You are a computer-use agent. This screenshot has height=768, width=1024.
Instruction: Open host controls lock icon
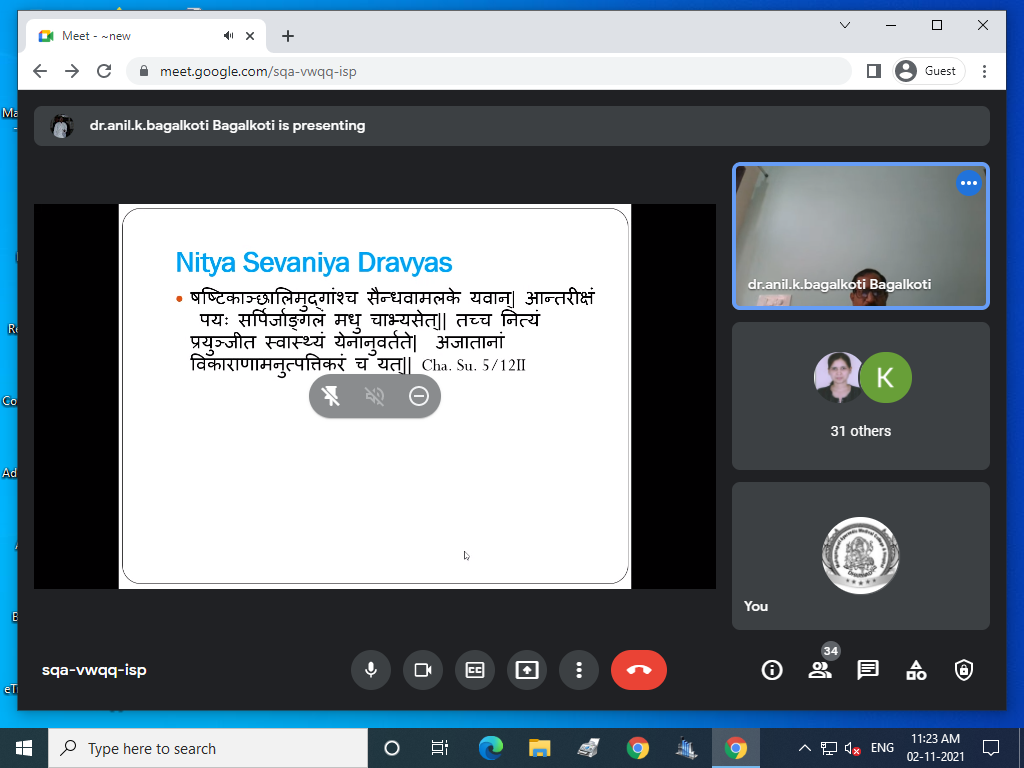(x=964, y=670)
